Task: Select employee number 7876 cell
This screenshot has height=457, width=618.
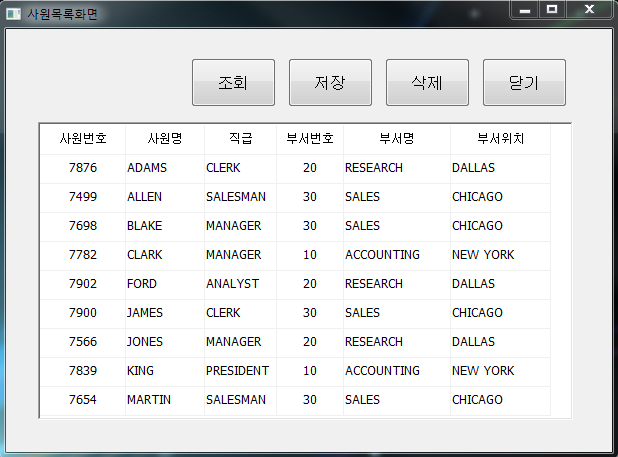Action: click(83, 168)
